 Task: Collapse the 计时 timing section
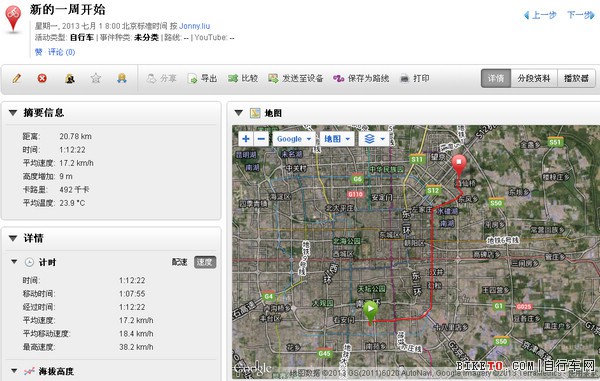click(14, 262)
